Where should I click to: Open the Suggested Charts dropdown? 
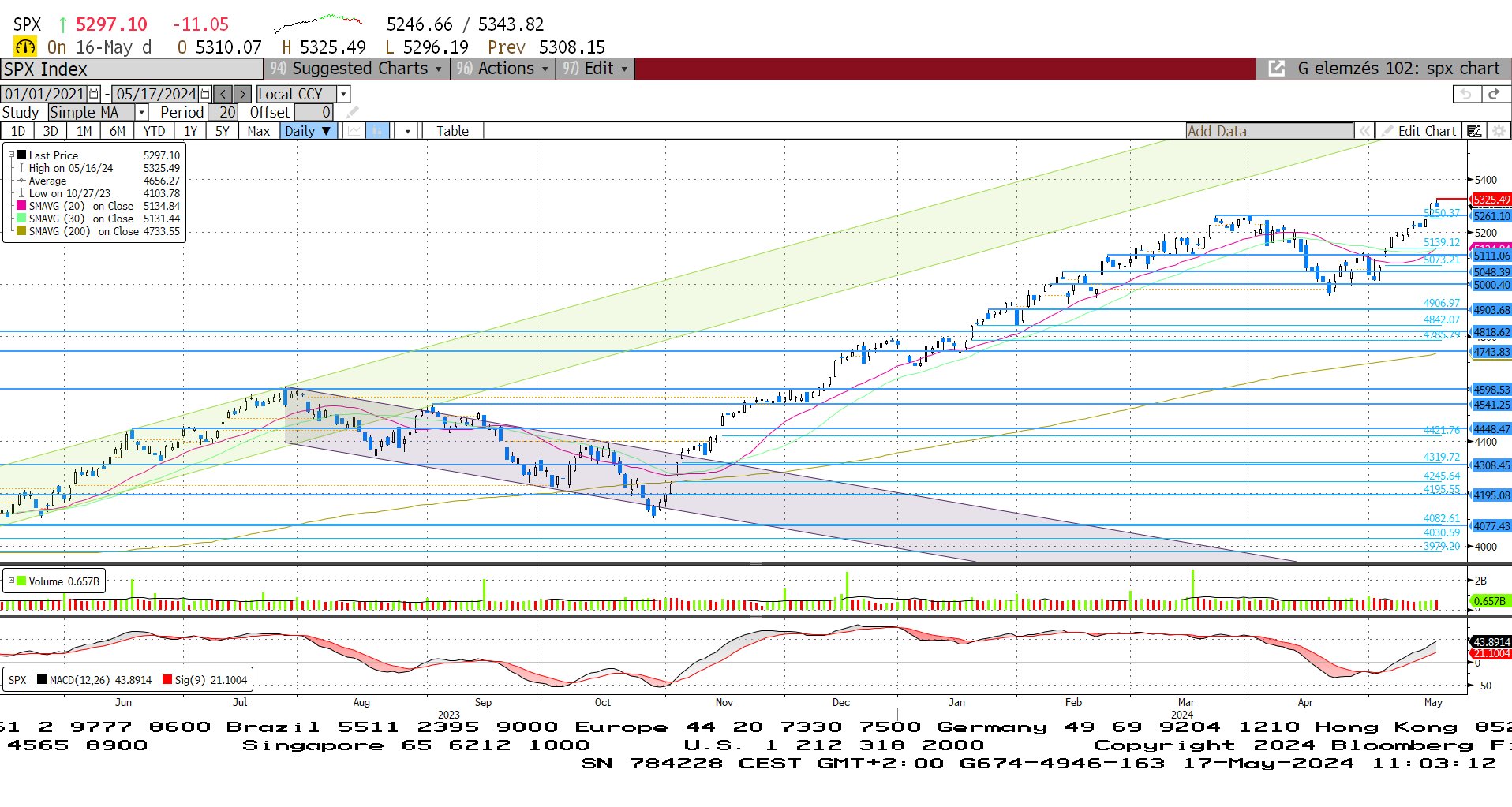[357, 69]
